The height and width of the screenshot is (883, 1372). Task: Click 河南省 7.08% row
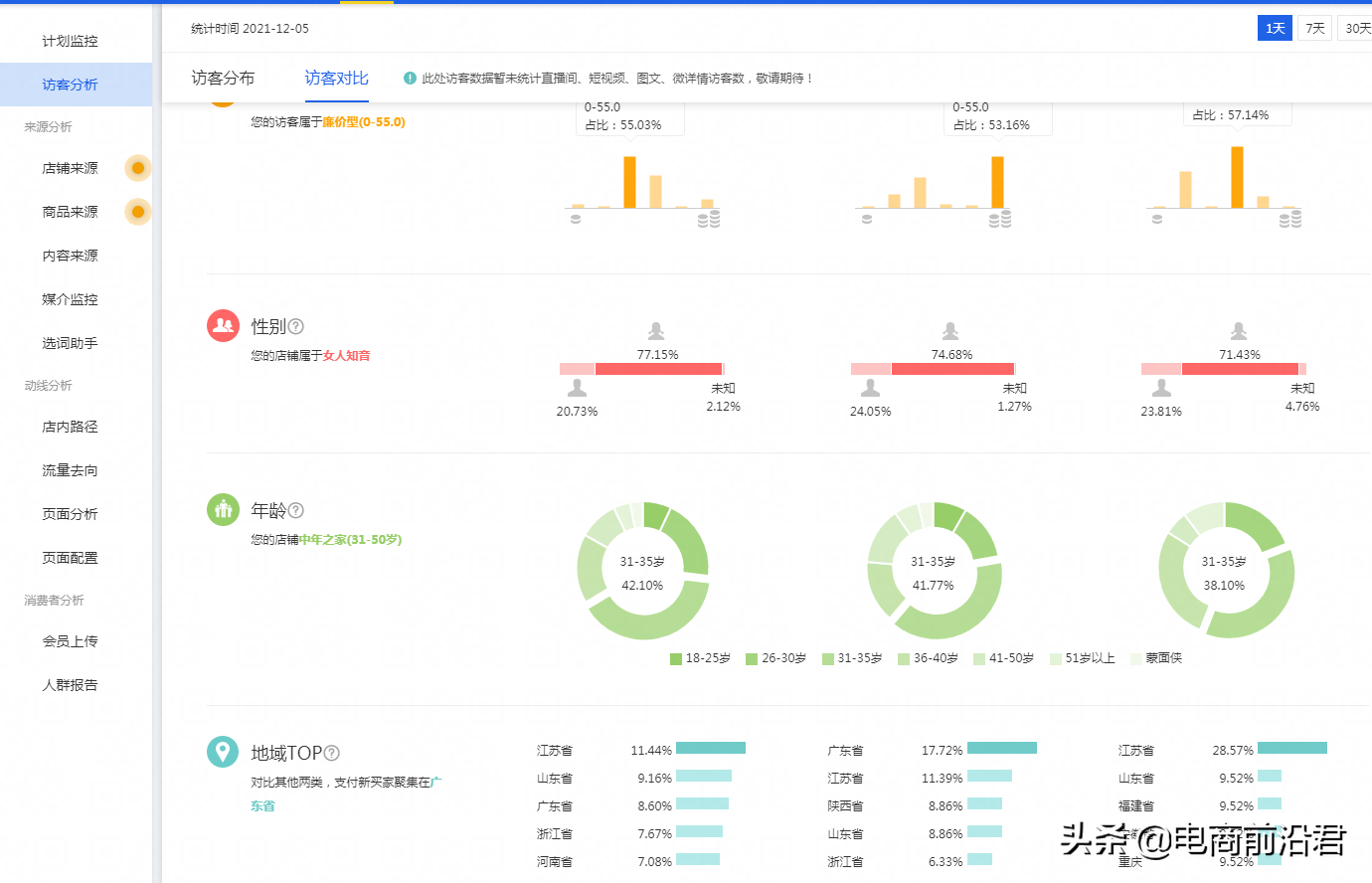[x=628, y=861]
